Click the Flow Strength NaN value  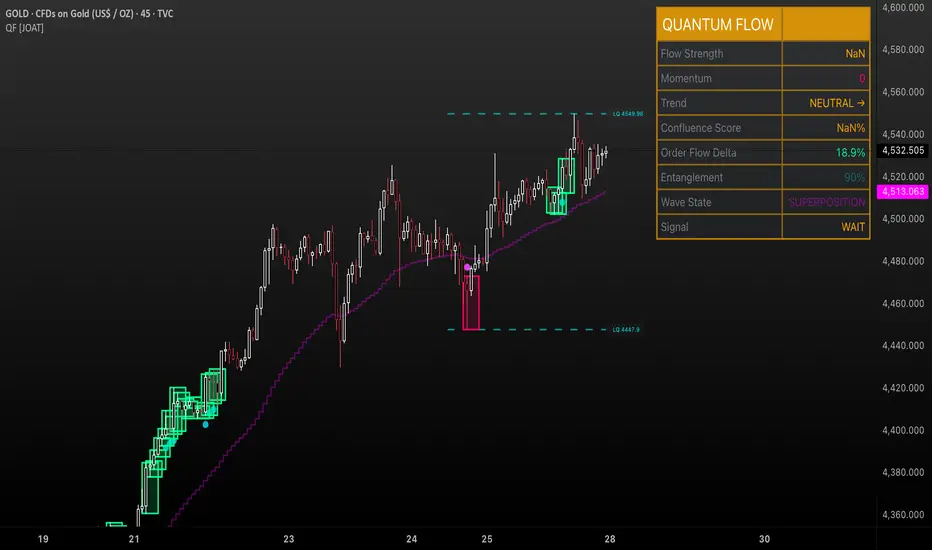point(855,54)
